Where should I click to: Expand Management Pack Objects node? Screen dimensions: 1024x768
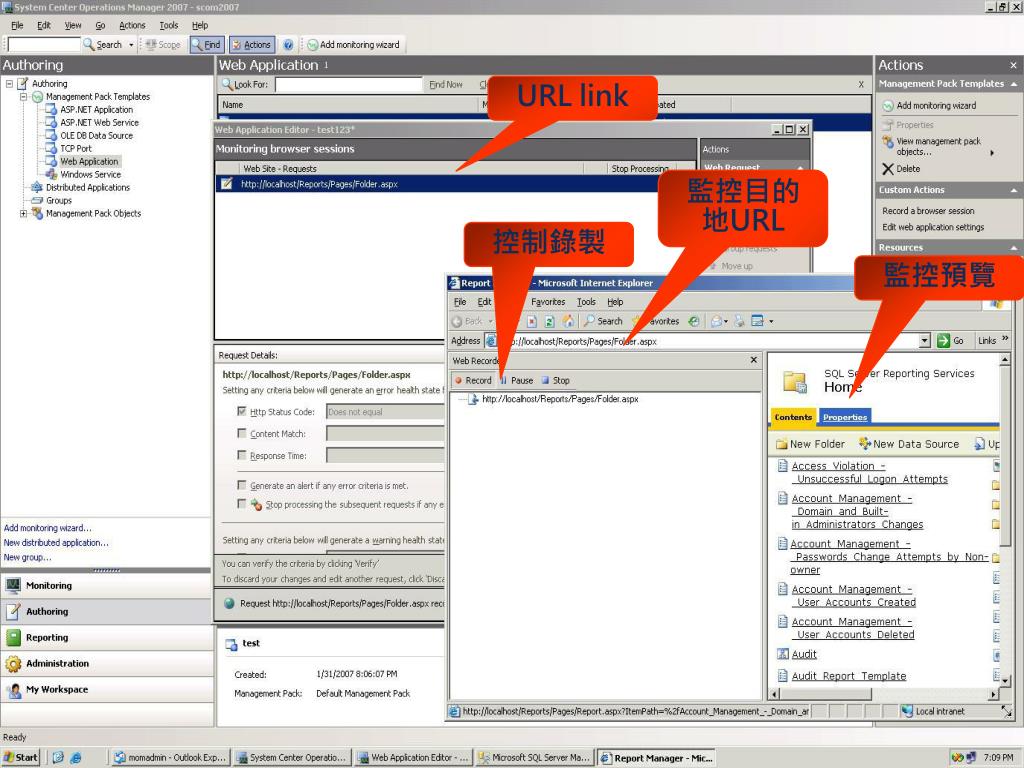[24, 214]
